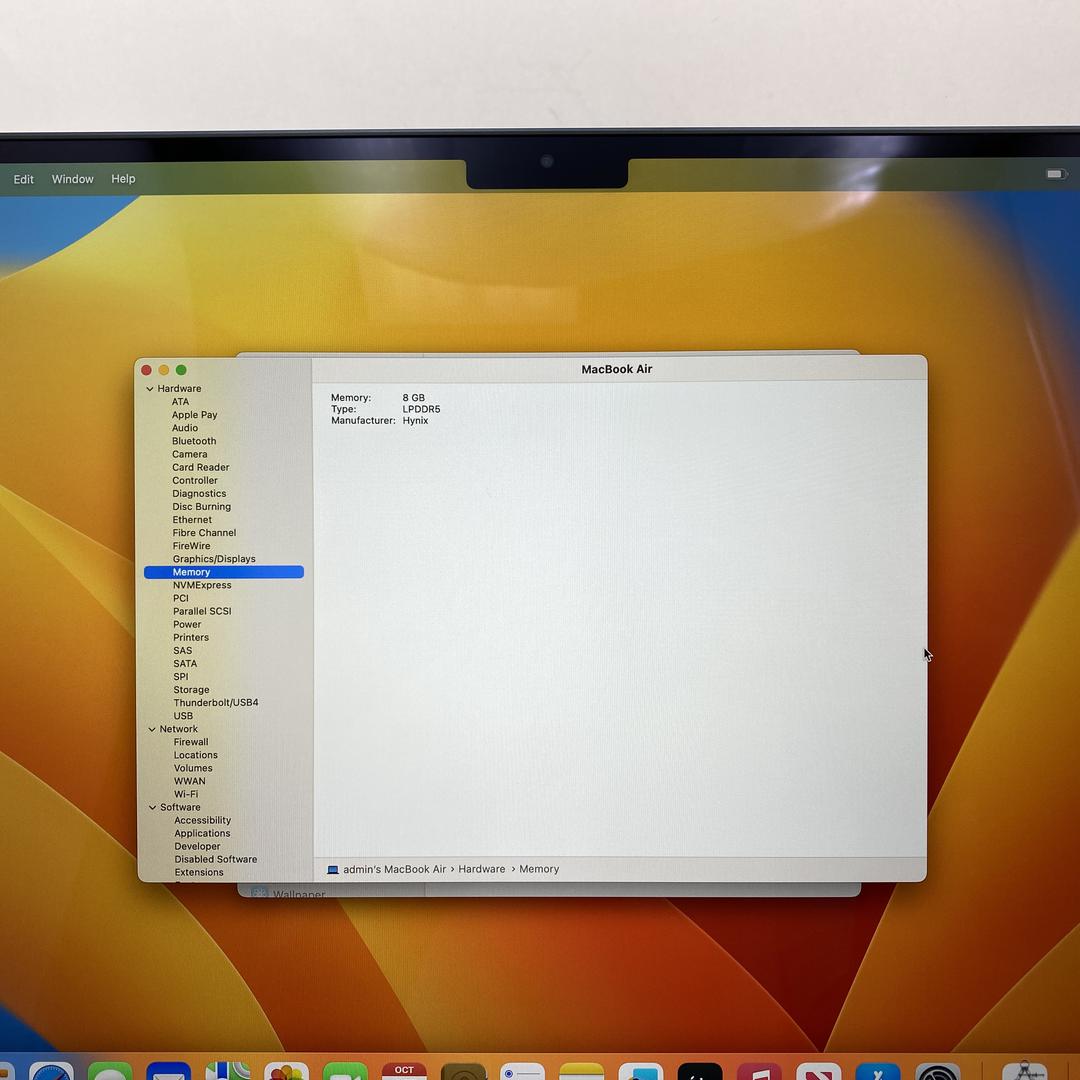Open the Help menu
1080x1080 pixels.
123,179
